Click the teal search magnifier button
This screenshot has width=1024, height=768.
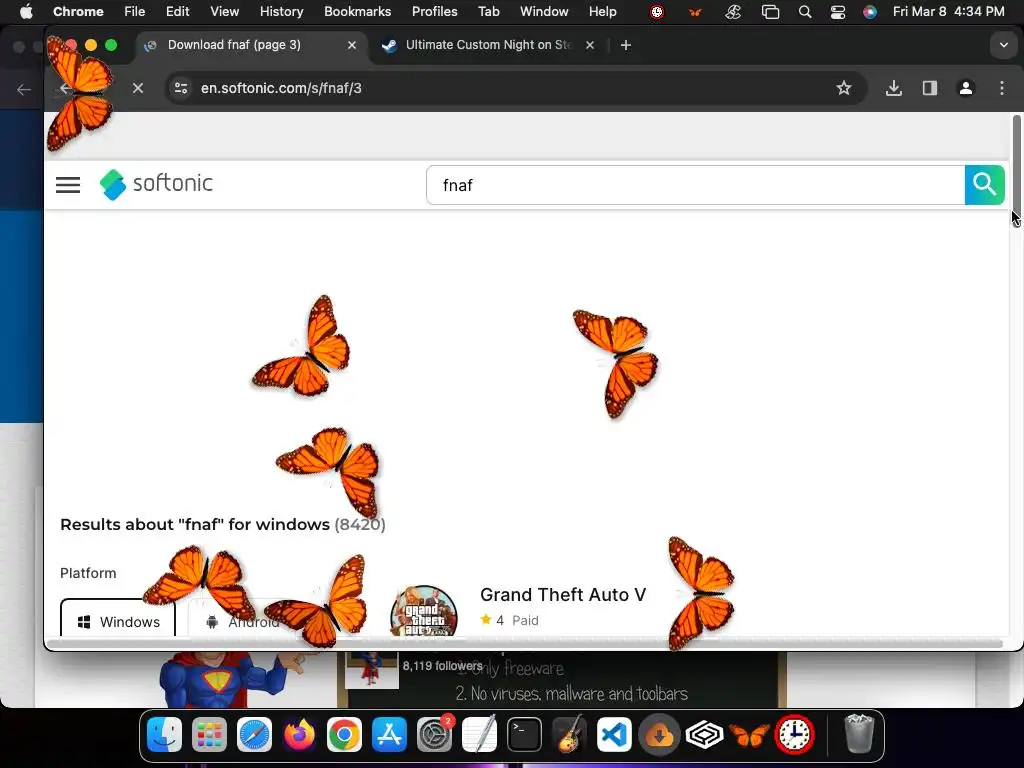[x=984, y=185]
